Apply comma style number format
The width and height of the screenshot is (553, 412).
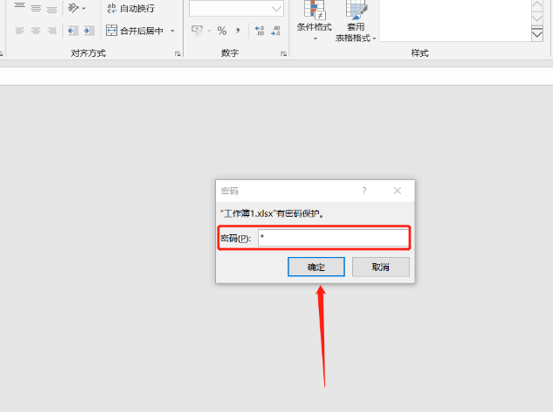point(238,31)
